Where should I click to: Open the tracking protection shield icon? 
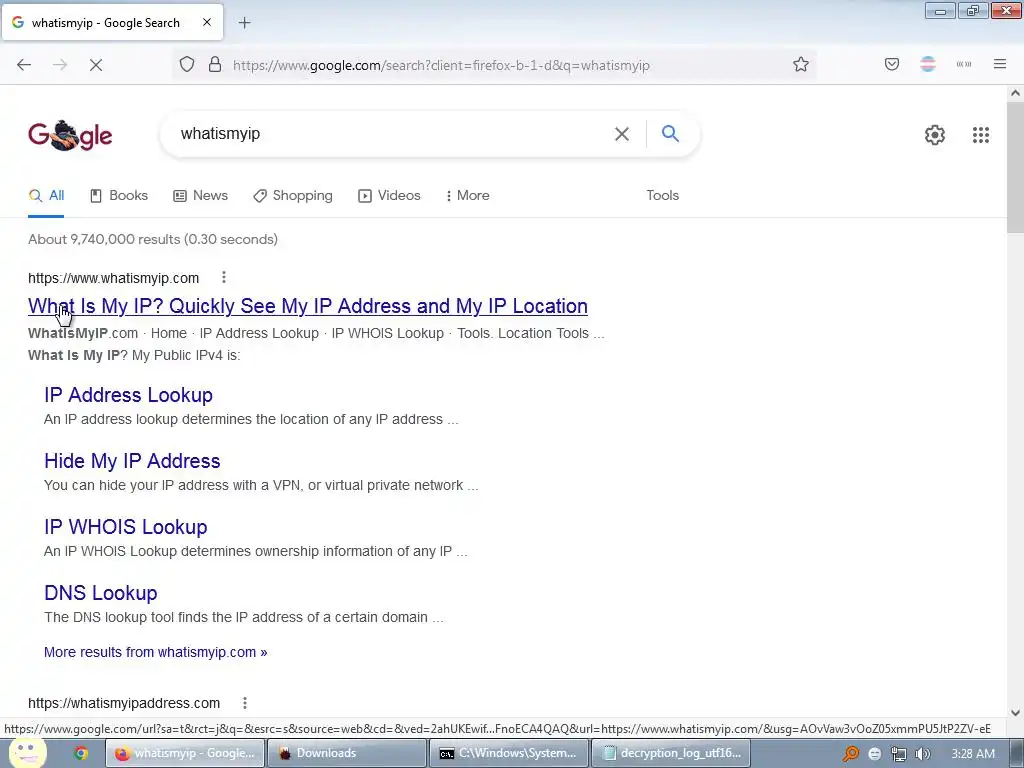click(x=187, y=65)
